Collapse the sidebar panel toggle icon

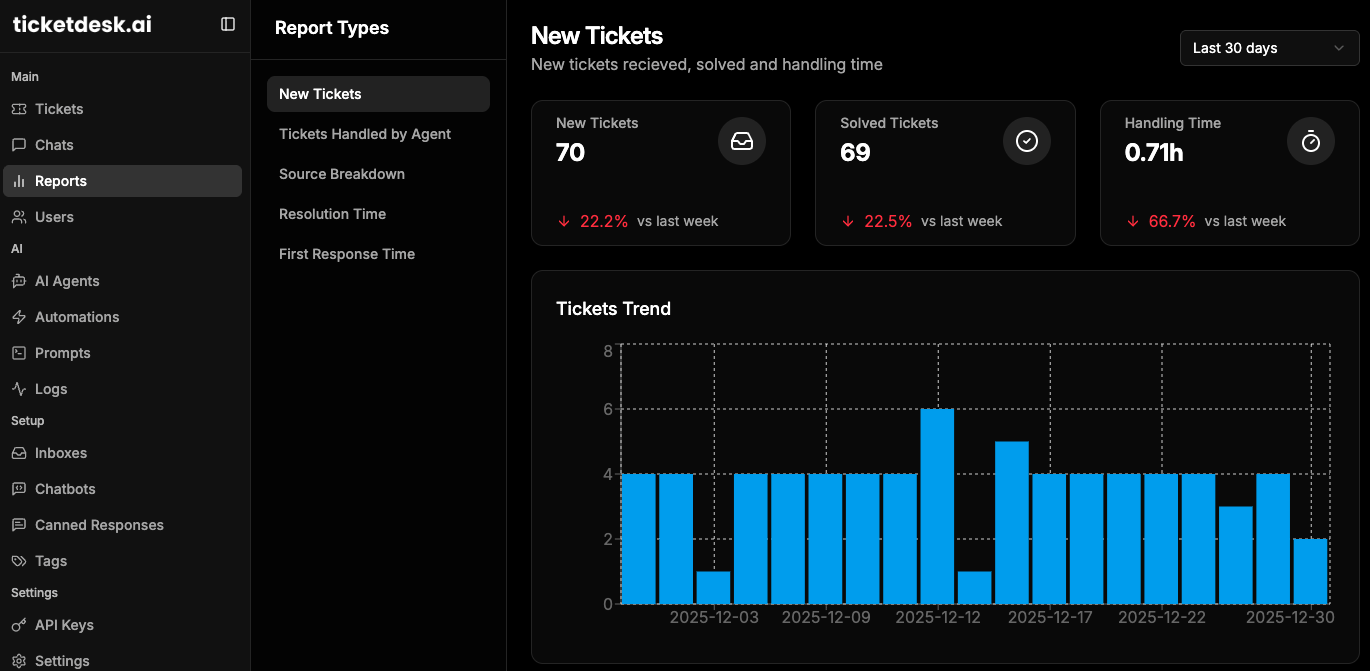point(228,24)
